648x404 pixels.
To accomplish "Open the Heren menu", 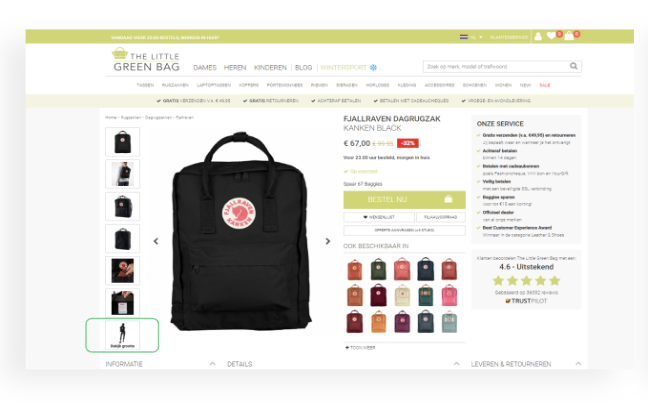I will coord(235,67).
